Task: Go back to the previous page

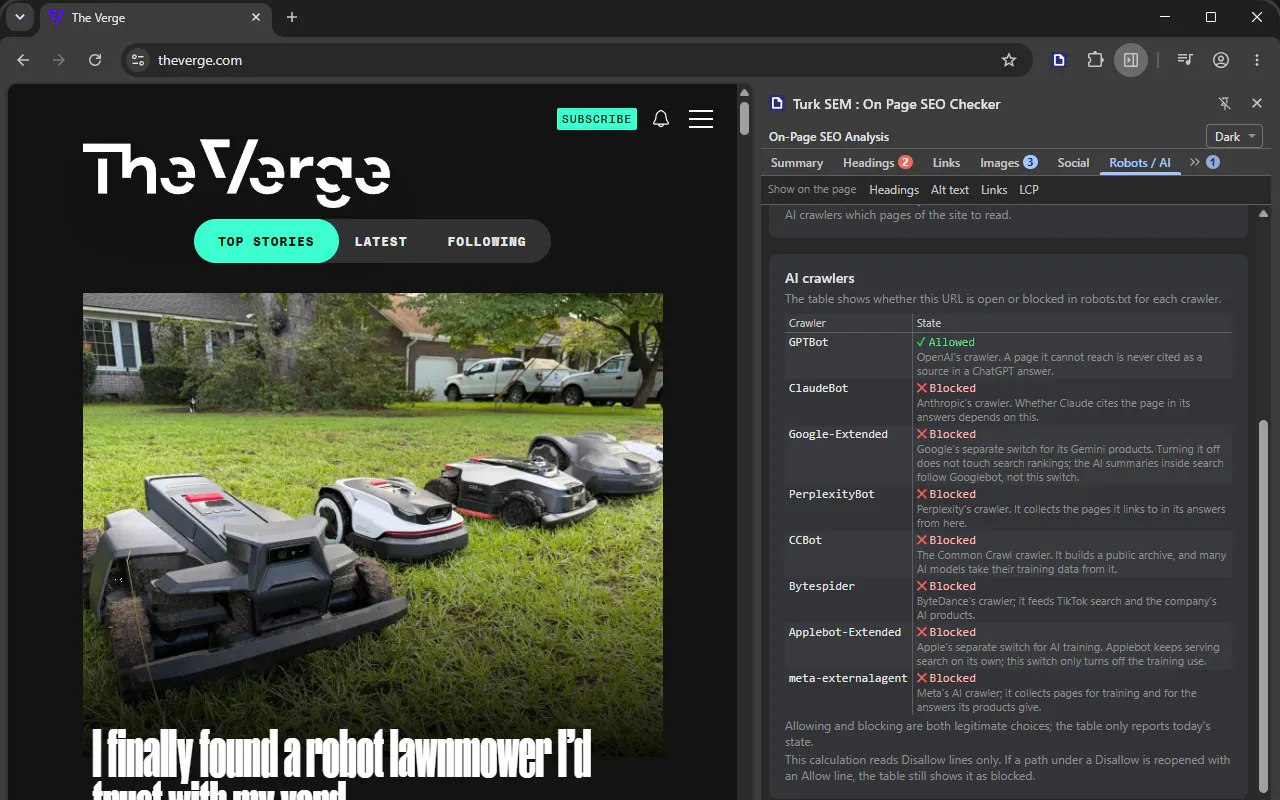Action: tap(23, 60)
